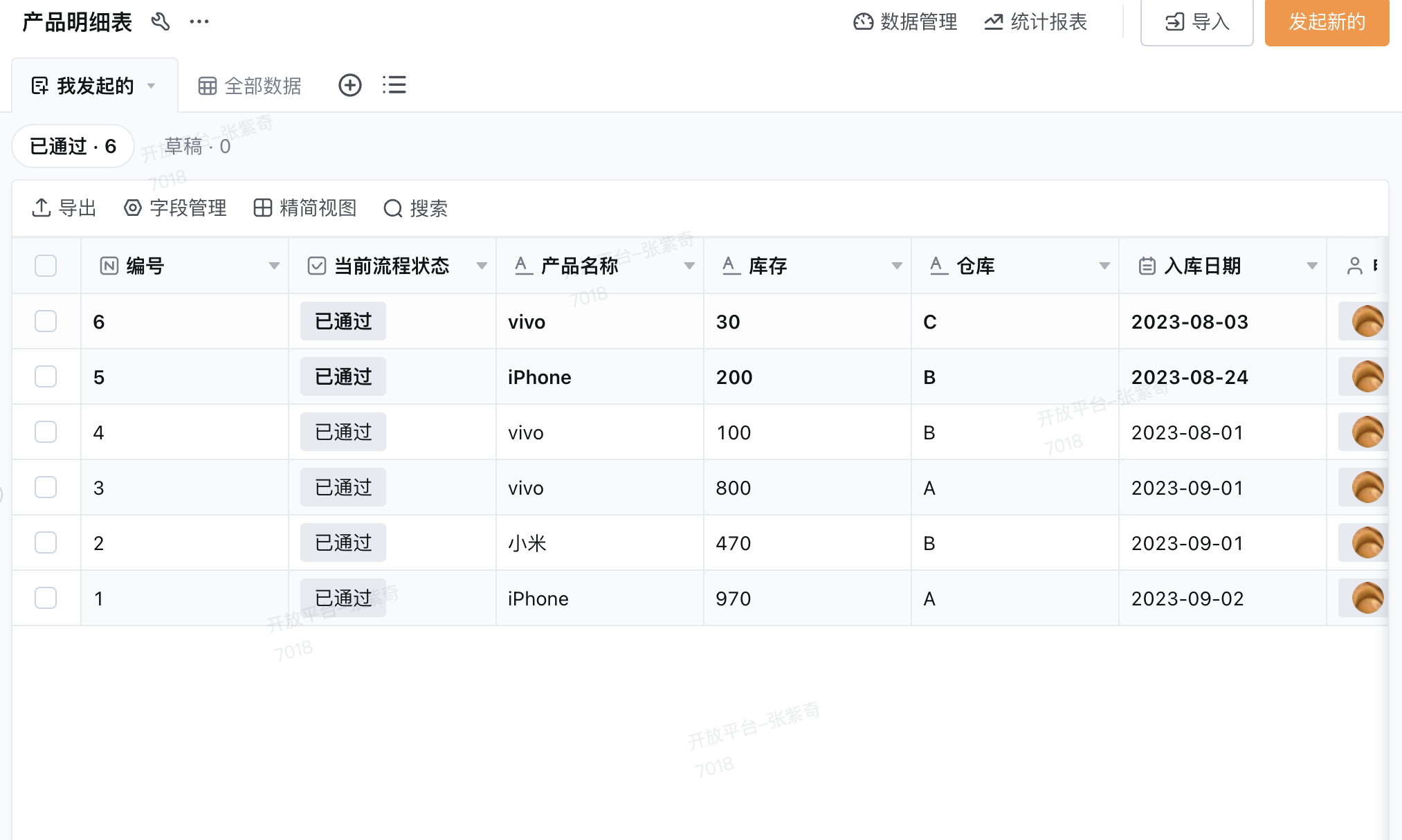The height and width of the screenshot is (840, 1402).
Task: Open 数据管理
Action: (905, 22)
